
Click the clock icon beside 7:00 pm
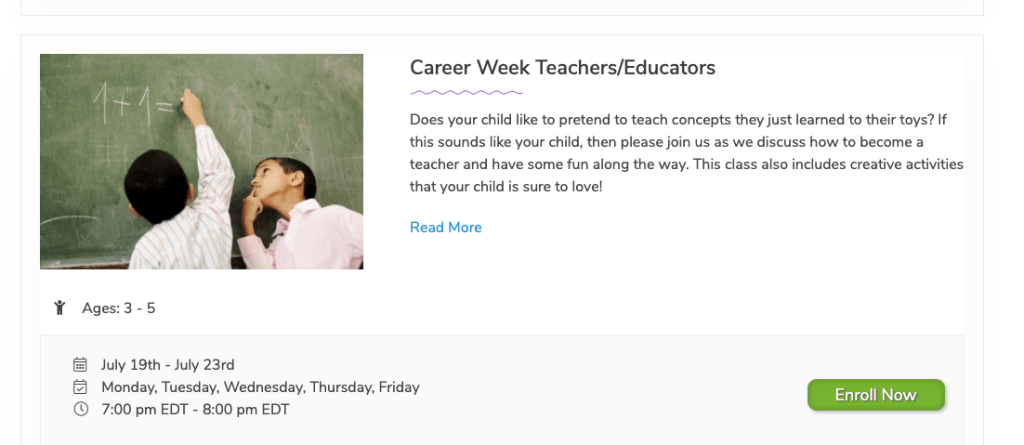click(81, 409)
